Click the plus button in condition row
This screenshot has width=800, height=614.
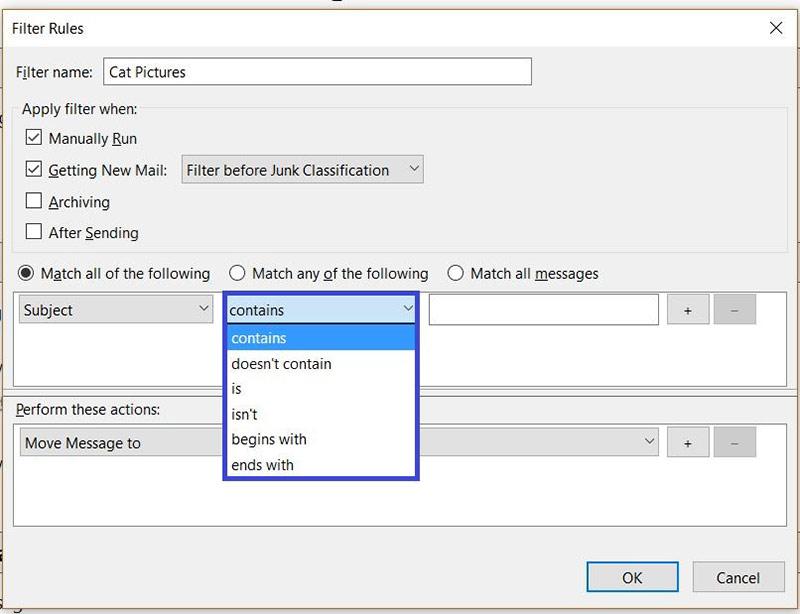688,310
